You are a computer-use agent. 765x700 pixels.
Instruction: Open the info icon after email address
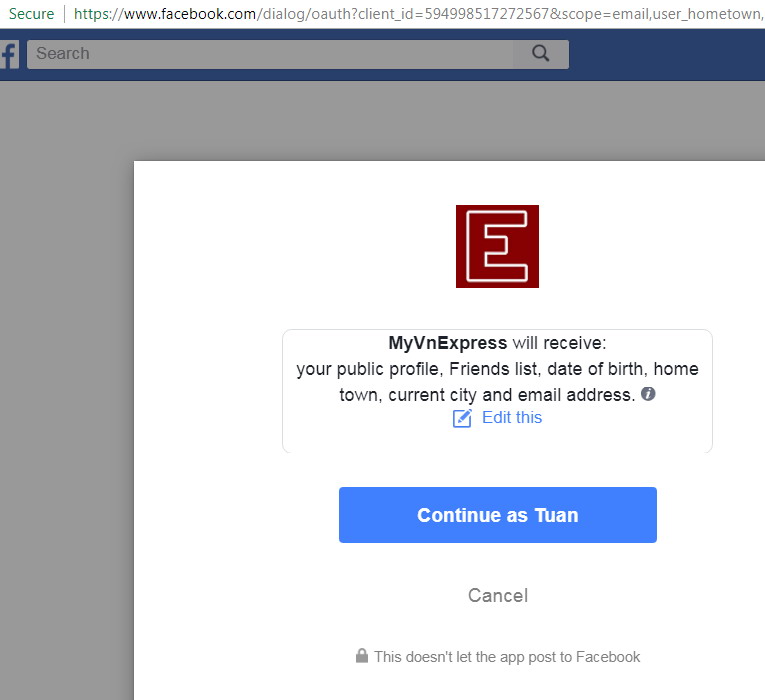click(x=648, y=394)
